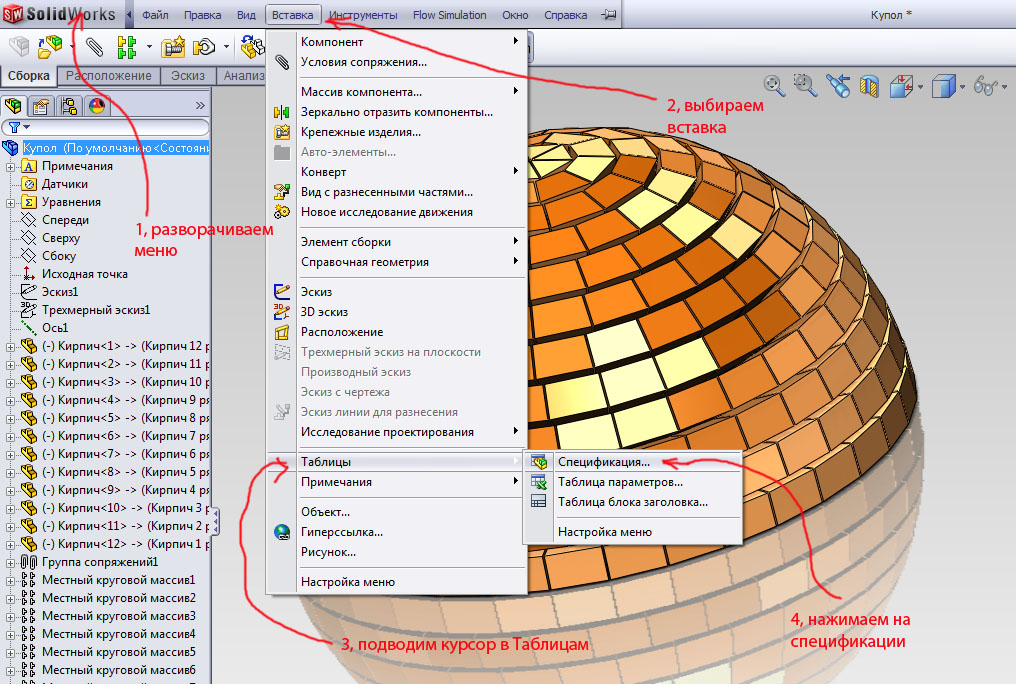Image resolution: width=1016 pixels, height=684 pixels.
Task: Click the paperclip Mate icon in toolbar
Action: click(94, 47)
